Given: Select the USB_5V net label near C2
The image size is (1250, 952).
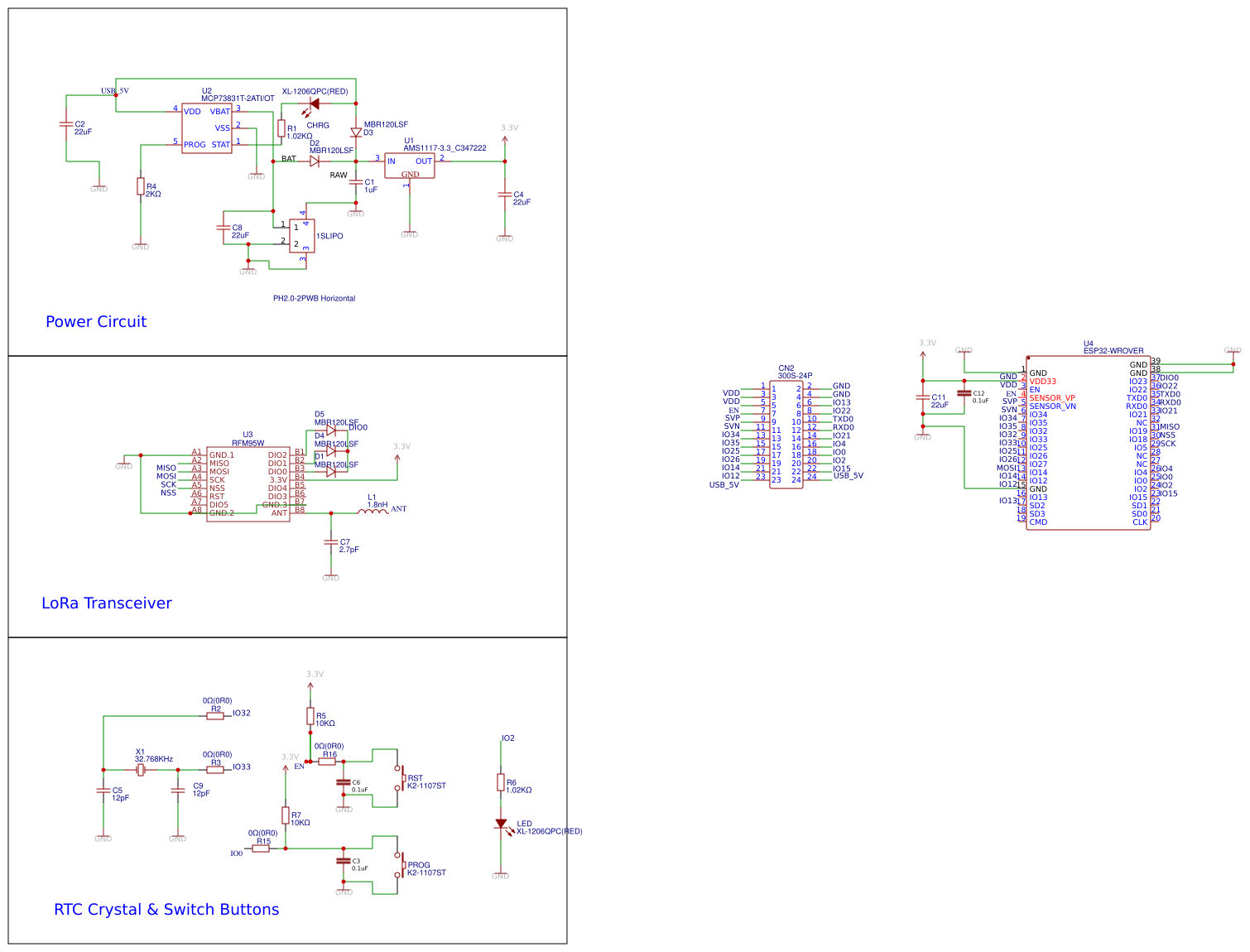Looking at the screenshot, I should click(x=113, y=91).
